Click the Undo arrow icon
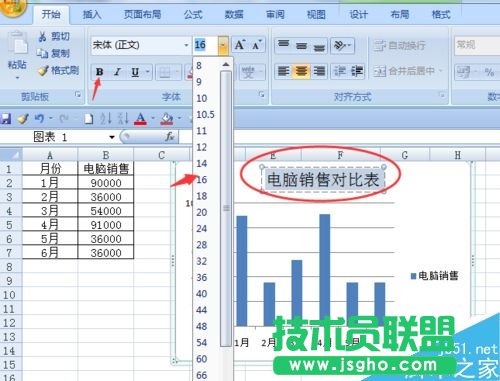Screen dimensions: 500x381 [x=40, y=119]
